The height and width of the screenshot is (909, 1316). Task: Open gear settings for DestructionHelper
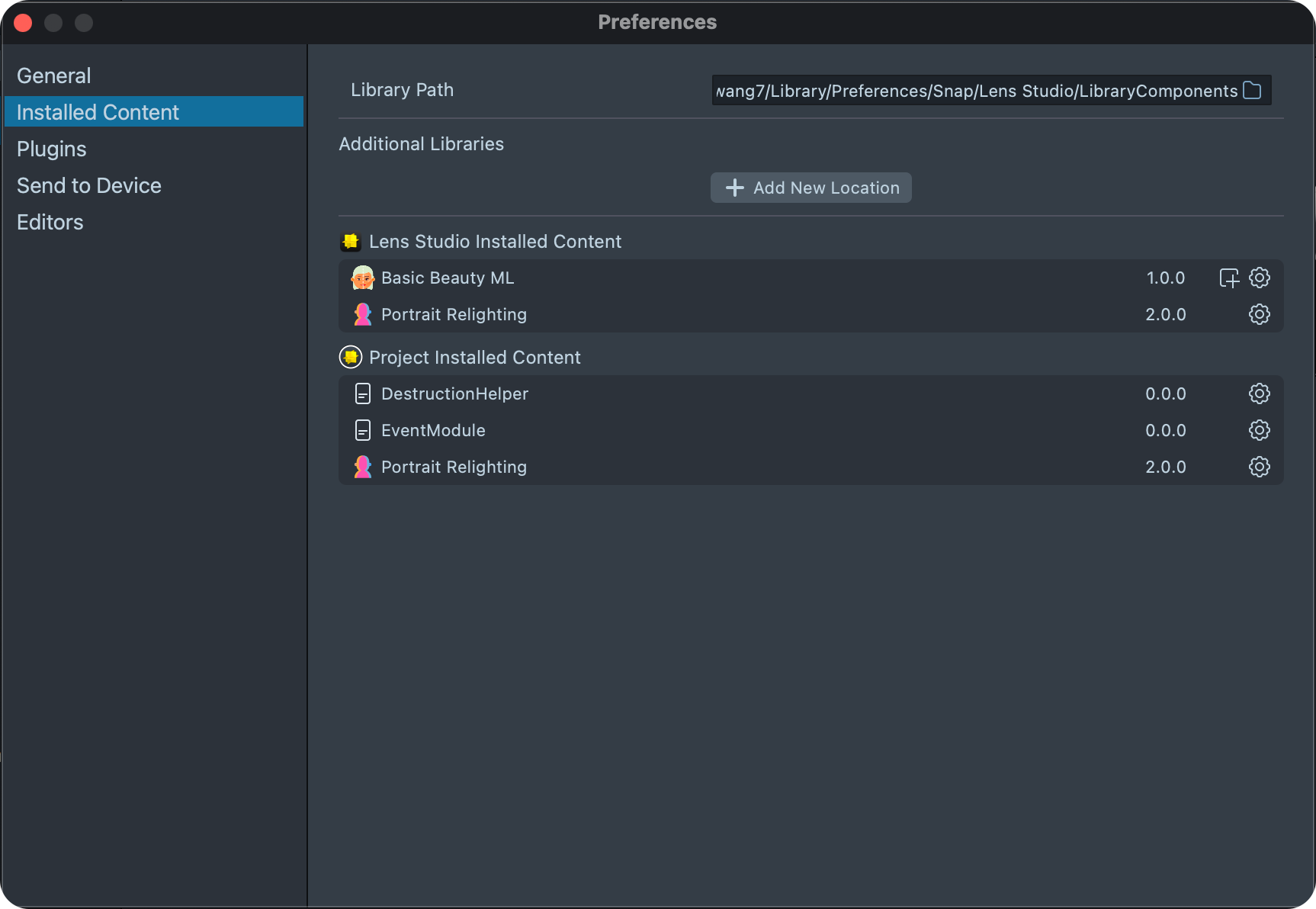1260,393
